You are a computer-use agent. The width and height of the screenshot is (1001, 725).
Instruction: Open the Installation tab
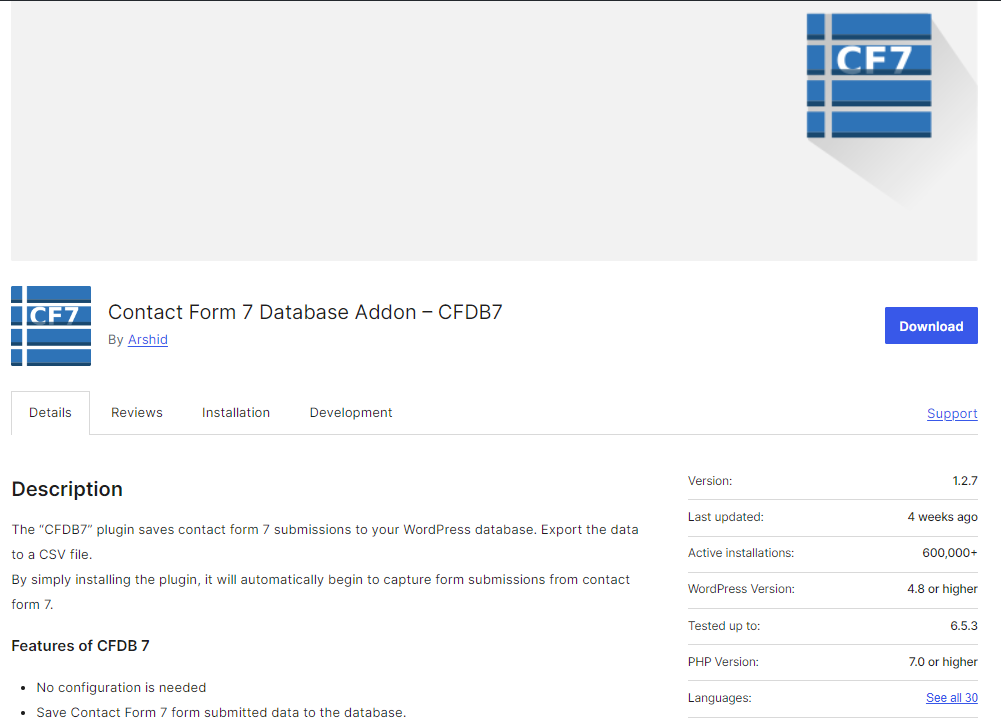236,412
